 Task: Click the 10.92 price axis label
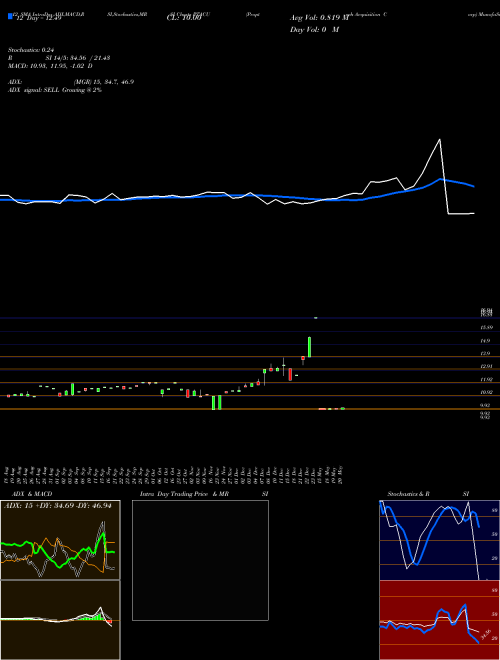[x=487, y=392]
